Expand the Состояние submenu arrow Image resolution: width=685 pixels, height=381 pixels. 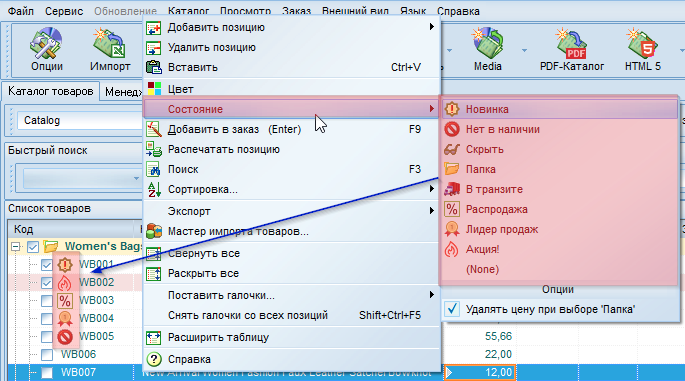click(432, 109)
